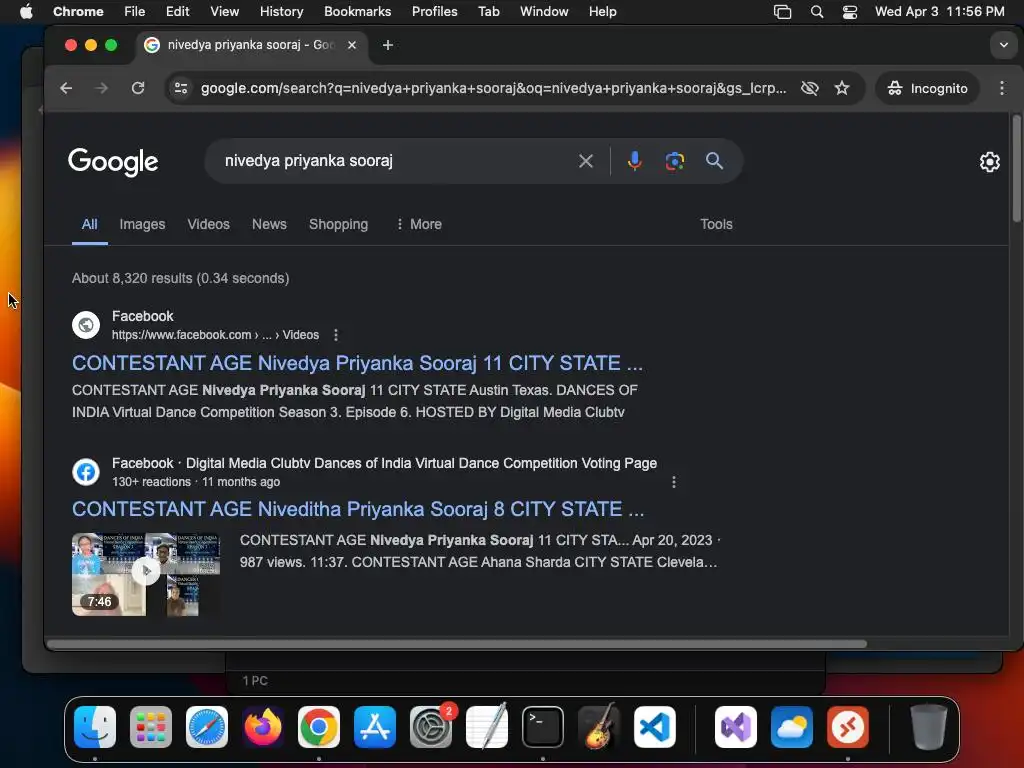Launch Safari from the Dock

click(207, 727)
